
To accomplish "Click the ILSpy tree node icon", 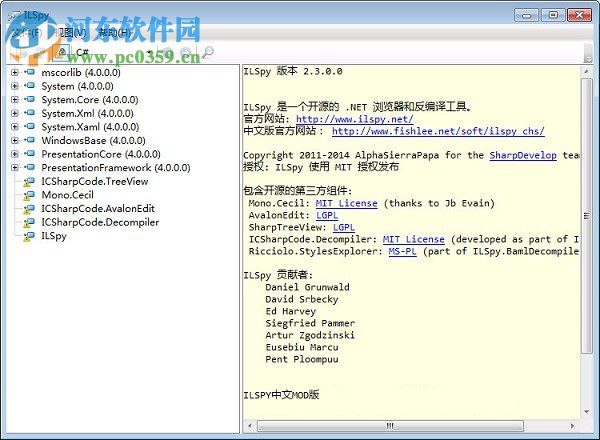I will 29,236.
